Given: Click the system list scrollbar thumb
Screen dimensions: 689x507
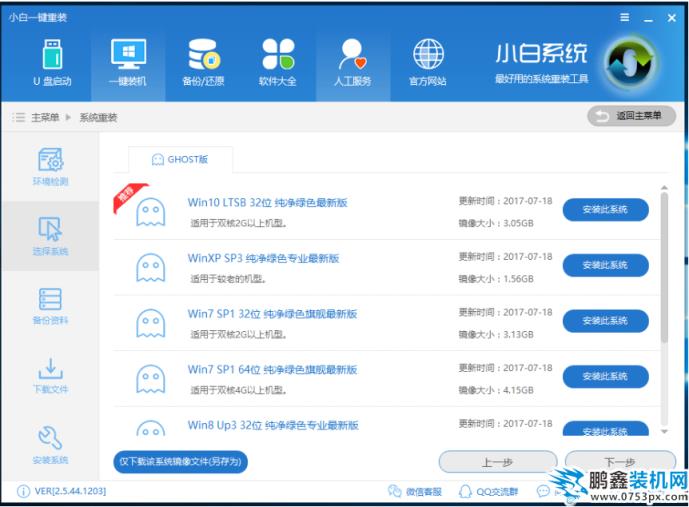Looking at the screenshot, I should 664,267.
